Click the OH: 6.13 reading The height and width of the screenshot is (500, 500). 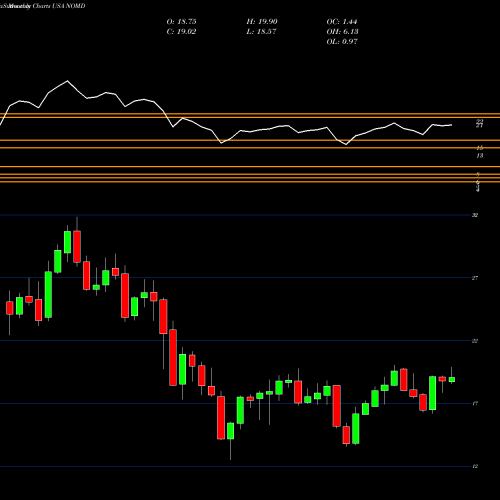tap(342, 32)
